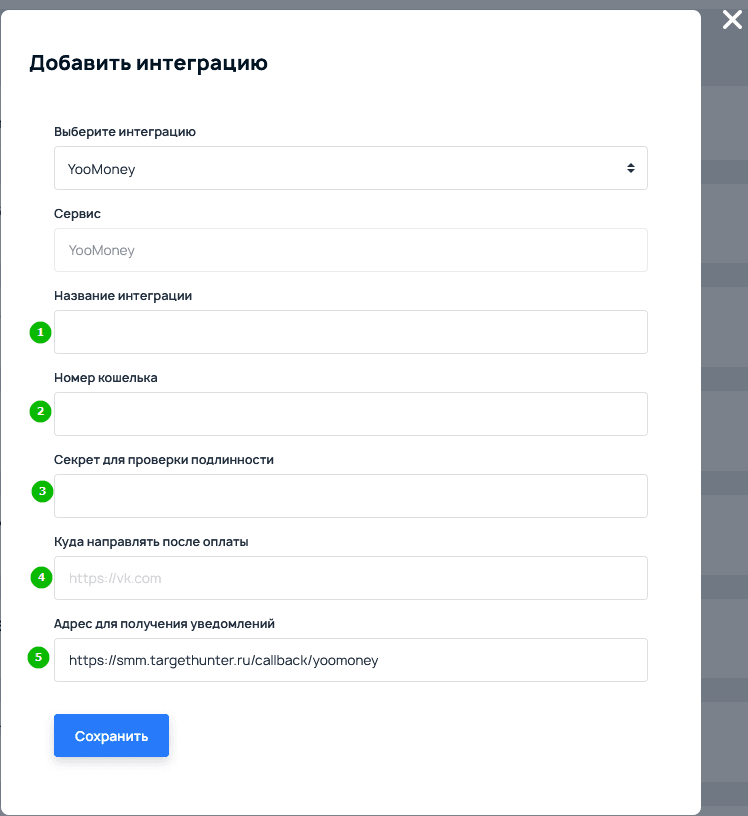The image size is (748, 816).
Task: Click green step badge number 3
Action: click(42, 491)
